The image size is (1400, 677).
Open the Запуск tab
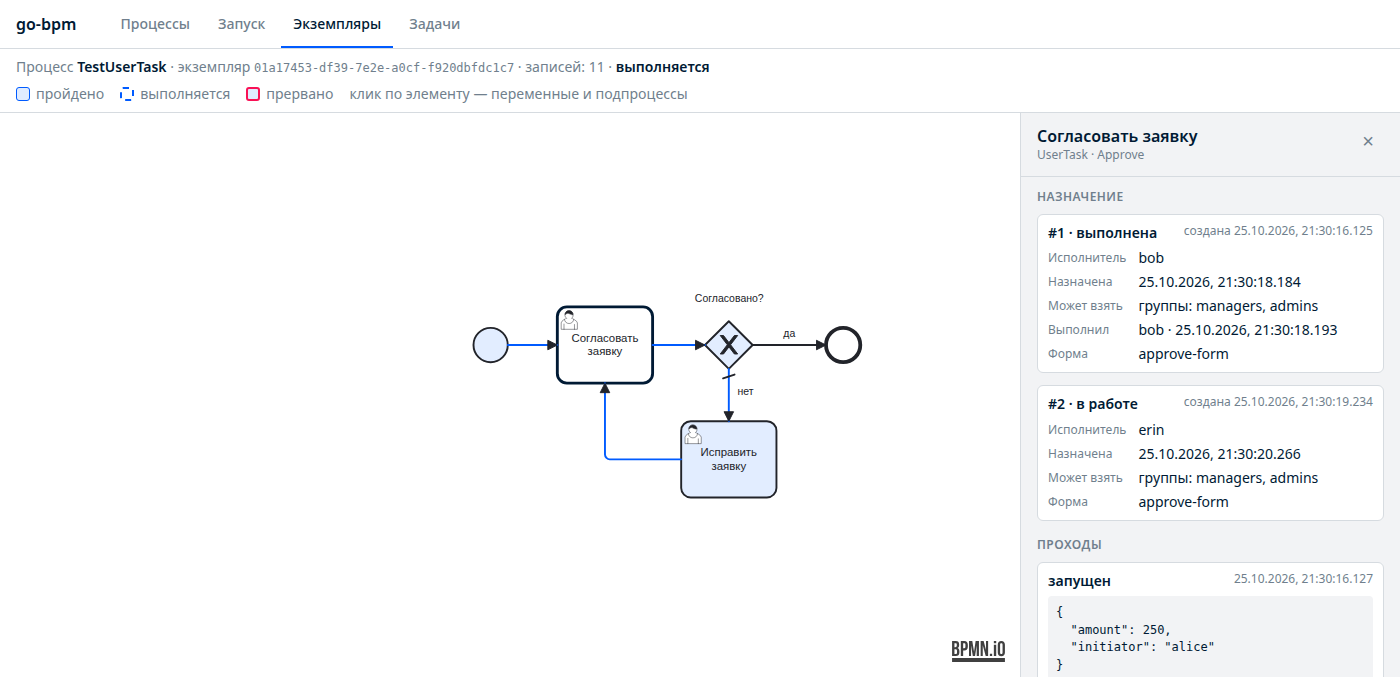click(242, 24)
